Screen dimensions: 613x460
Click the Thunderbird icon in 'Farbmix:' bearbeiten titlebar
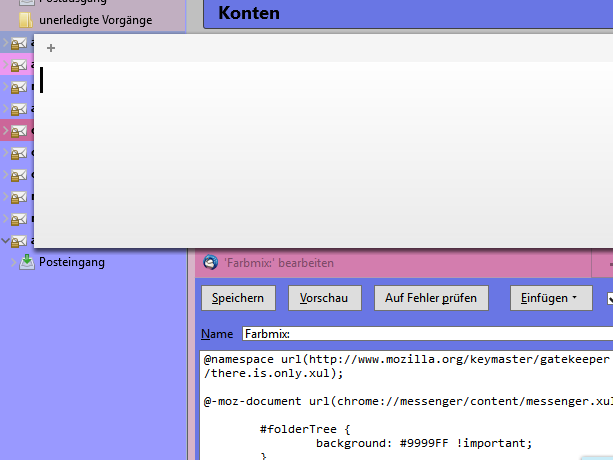pyautogui.click(x=211, y=263)
